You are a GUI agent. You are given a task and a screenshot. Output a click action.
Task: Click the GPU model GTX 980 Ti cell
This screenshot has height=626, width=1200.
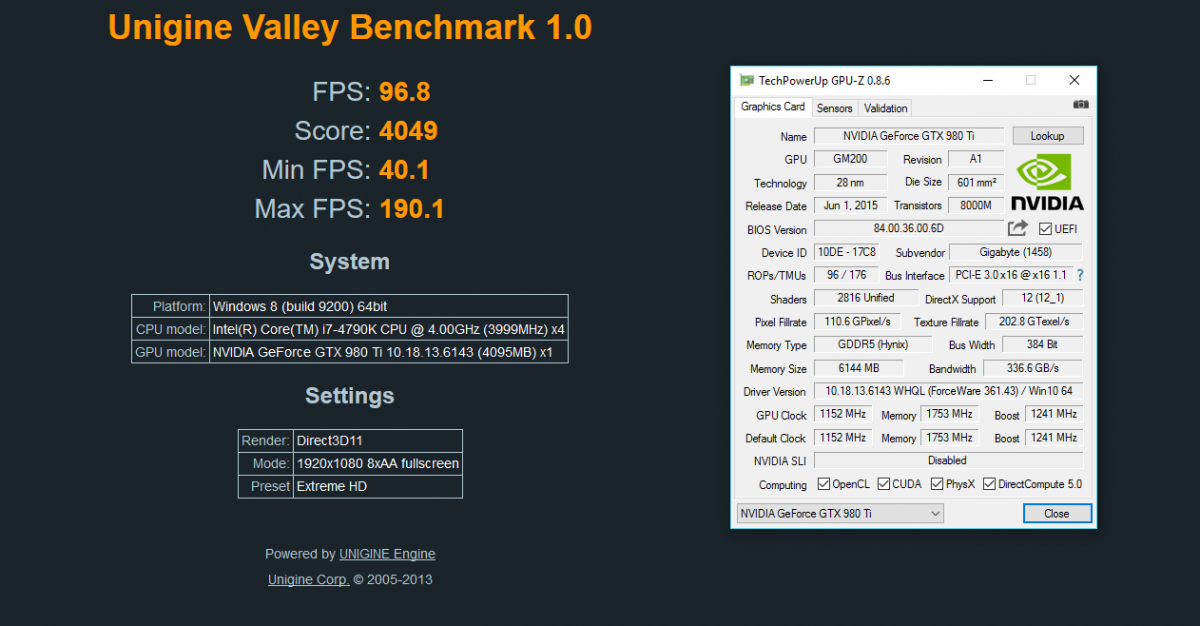tap(388, 352)
